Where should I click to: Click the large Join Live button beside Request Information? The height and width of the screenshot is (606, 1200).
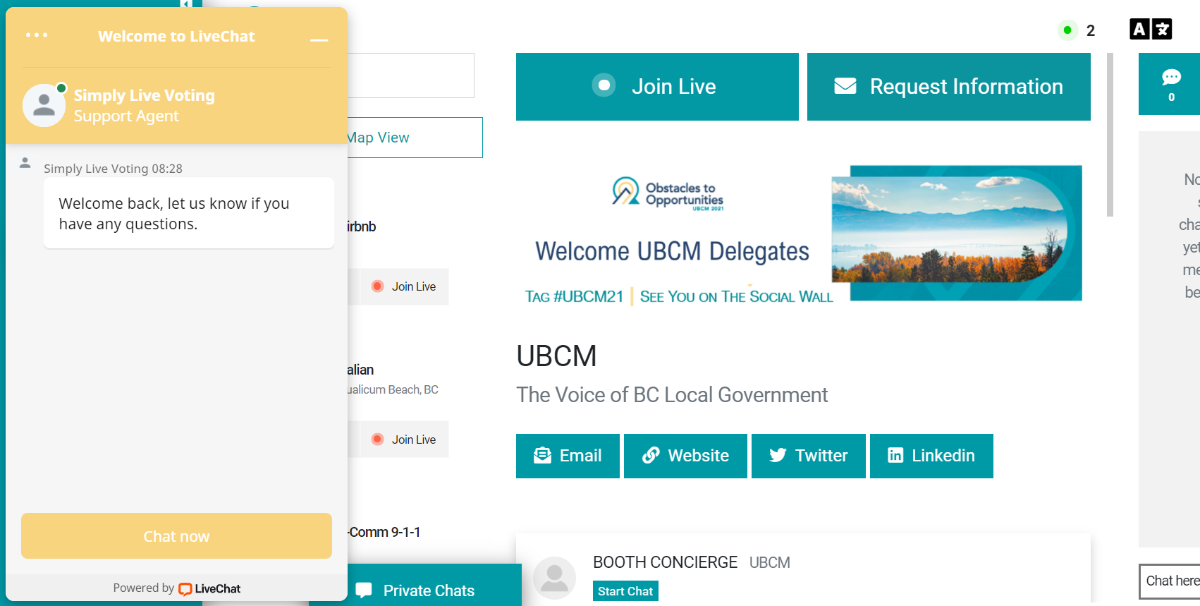point(657,87)
